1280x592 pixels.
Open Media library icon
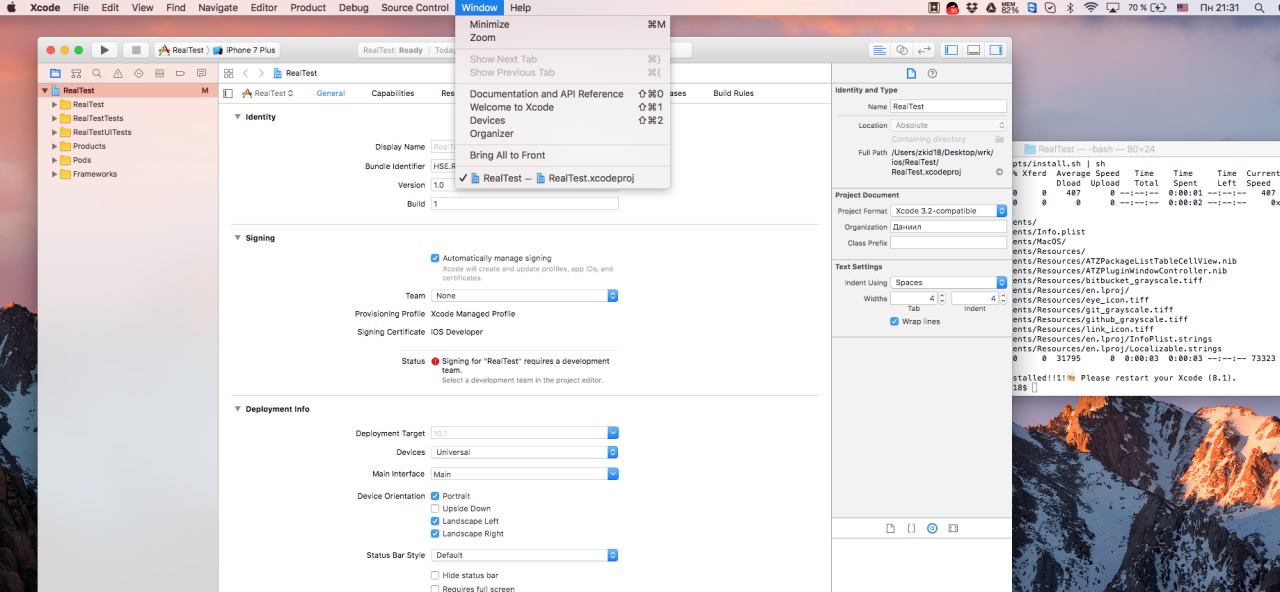(x=953, y=527)
